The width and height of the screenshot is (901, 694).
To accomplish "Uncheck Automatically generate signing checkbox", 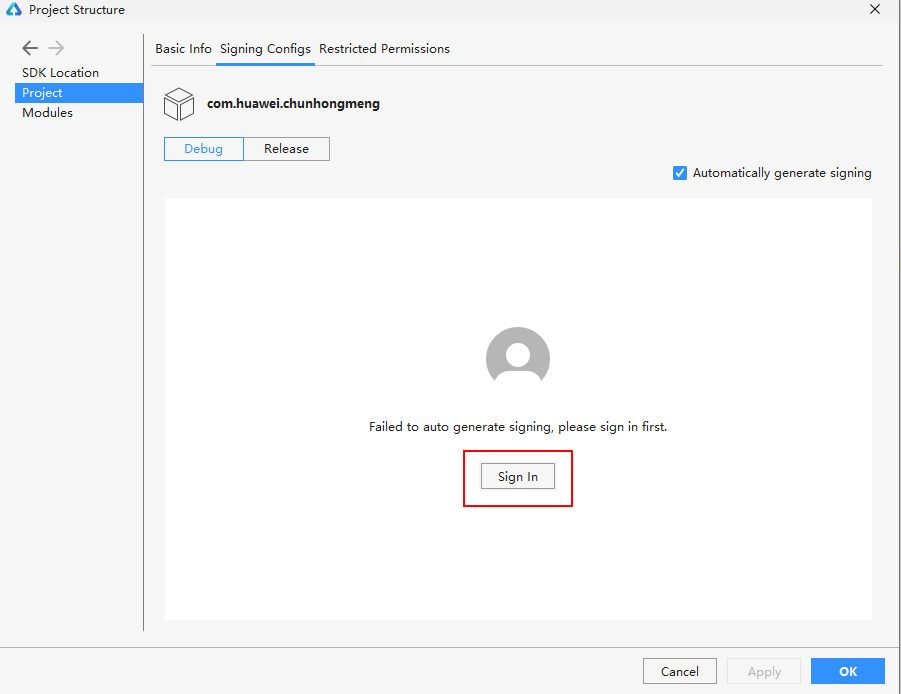I will [680, 173].
